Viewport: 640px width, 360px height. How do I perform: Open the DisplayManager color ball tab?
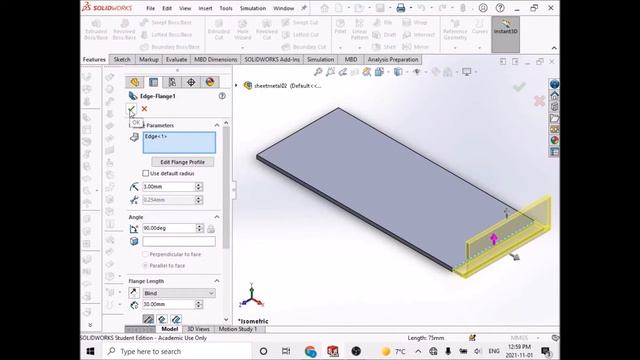coord(210,82)
